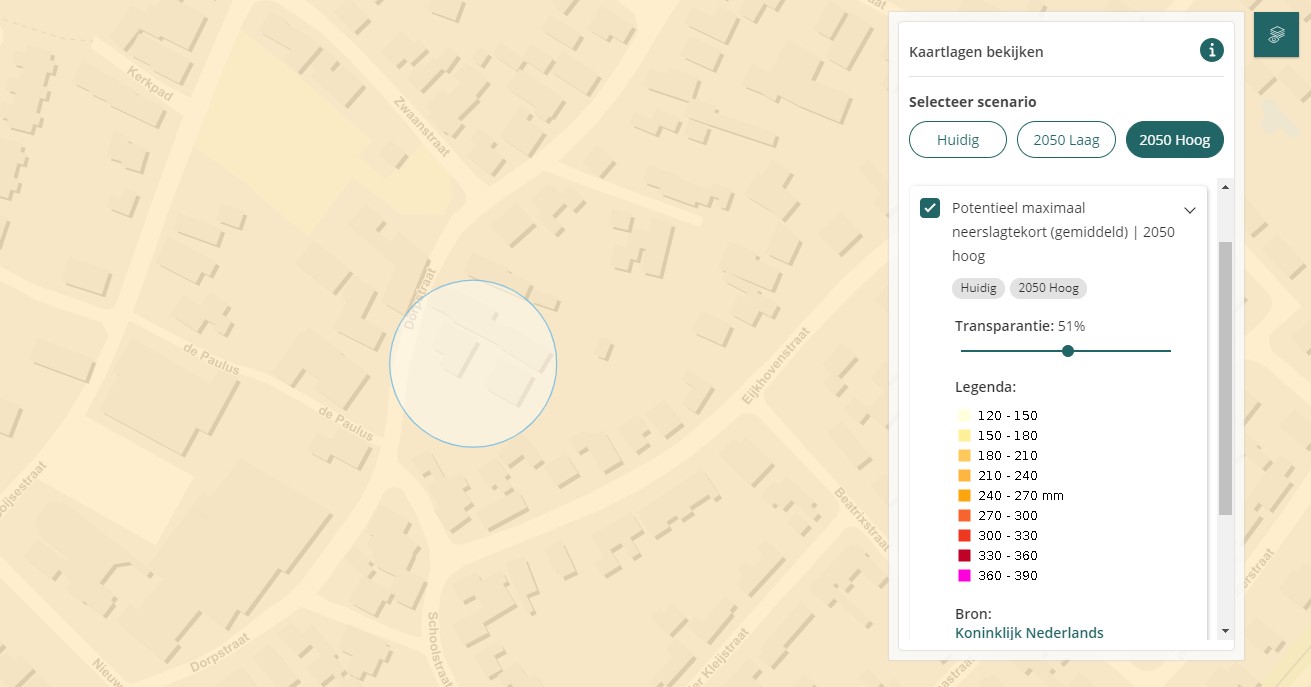Screen dimensions: 1311x687
Task: Click the 240 - 270 mm legend swatch
Action: coord(964,495)
